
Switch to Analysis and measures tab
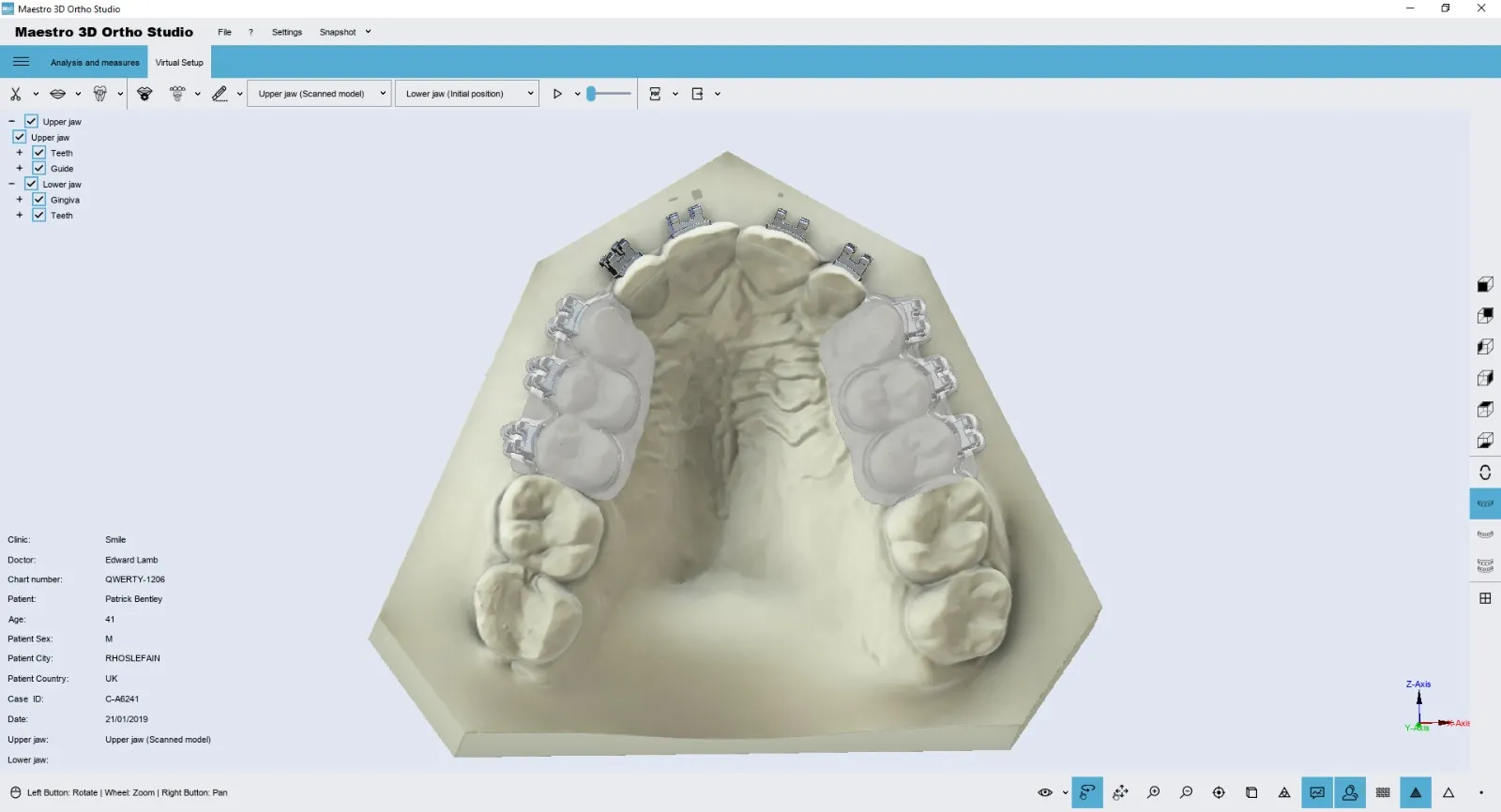click(95, 63)
